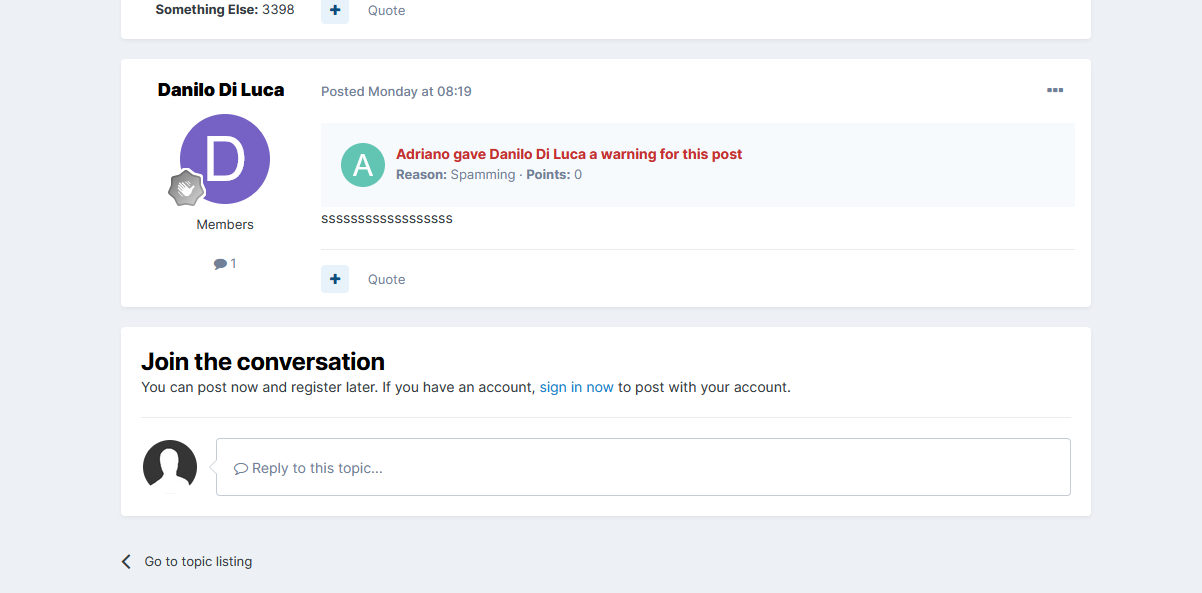Quote Danilo Di Luca's post
The image size is (1202, 593).
point(386,279)
